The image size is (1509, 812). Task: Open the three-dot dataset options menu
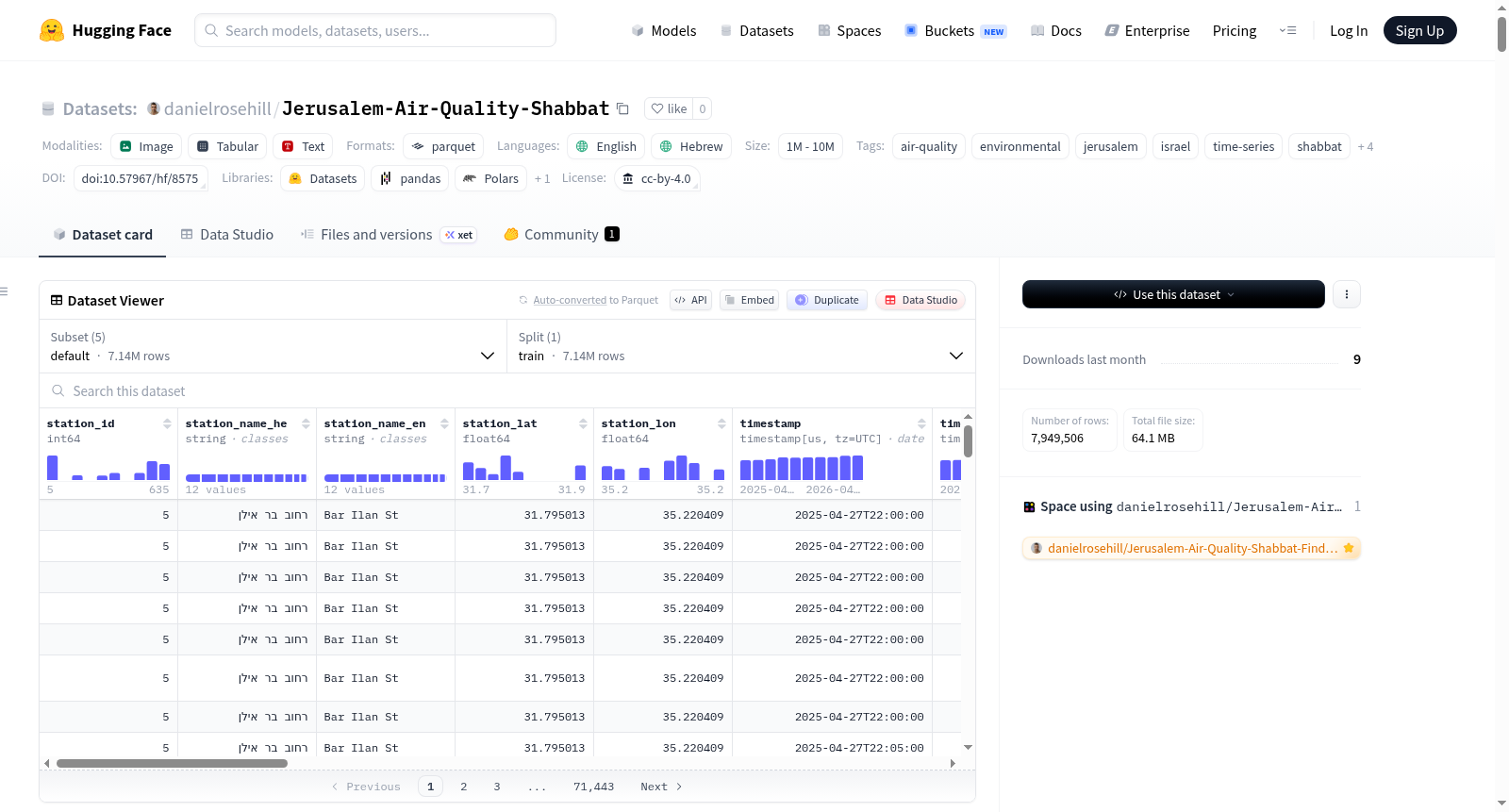1347,294
